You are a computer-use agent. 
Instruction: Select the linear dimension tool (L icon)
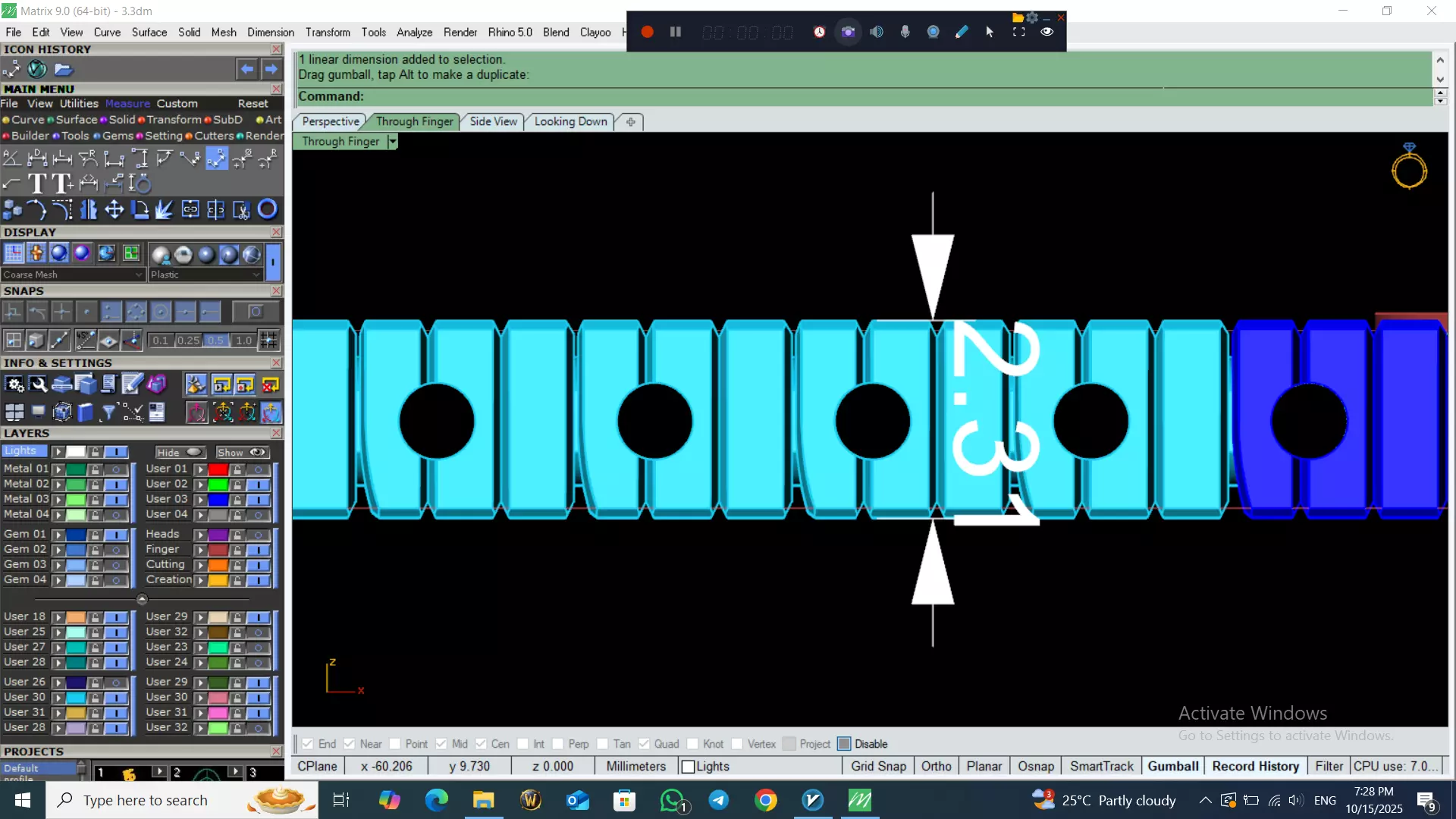63,158
